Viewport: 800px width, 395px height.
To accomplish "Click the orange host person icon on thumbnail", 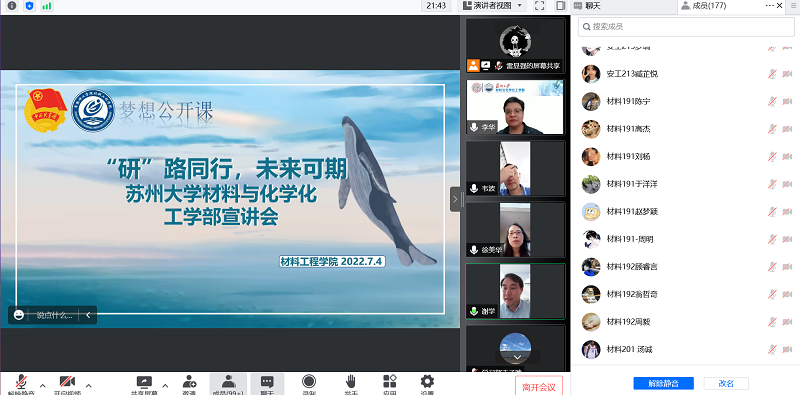I will [473, 65].
